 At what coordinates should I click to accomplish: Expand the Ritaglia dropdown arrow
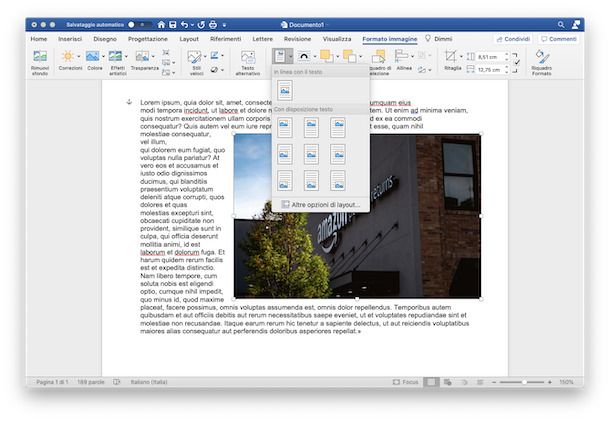[x=461, y=56]
